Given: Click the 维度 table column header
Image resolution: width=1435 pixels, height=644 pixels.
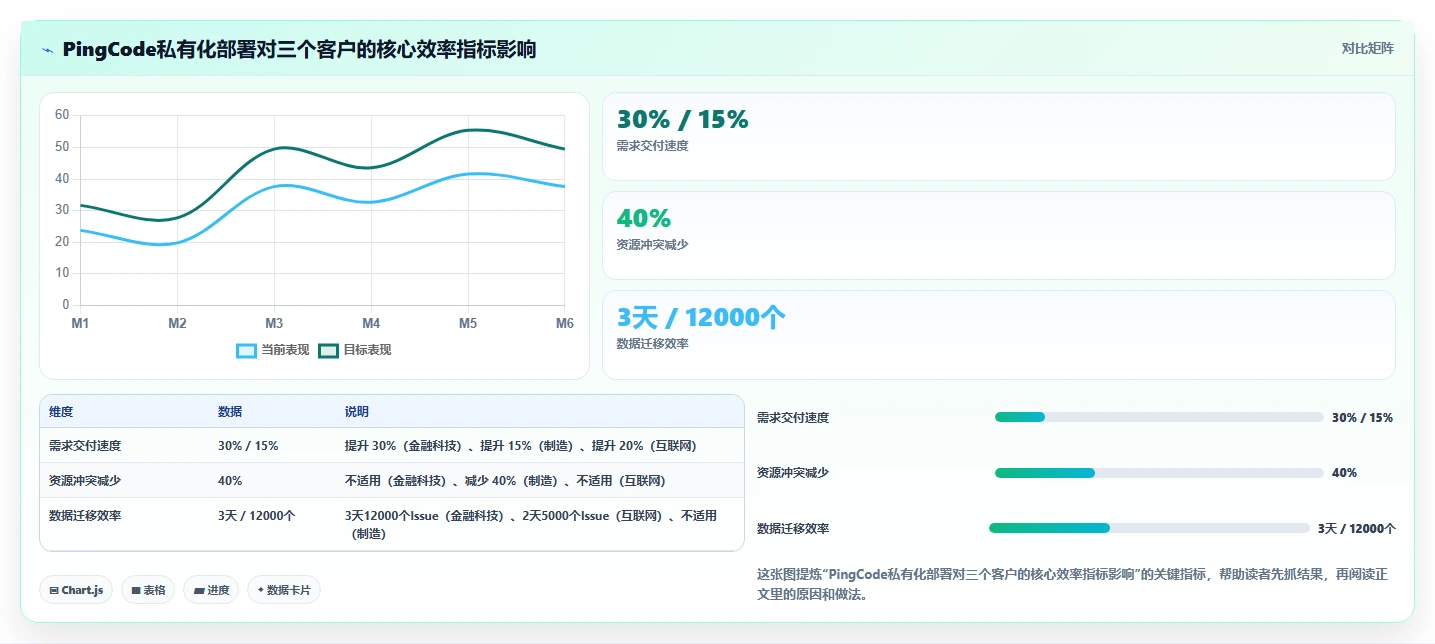Looking at the screenshot, I should click(x=61, y=412).
